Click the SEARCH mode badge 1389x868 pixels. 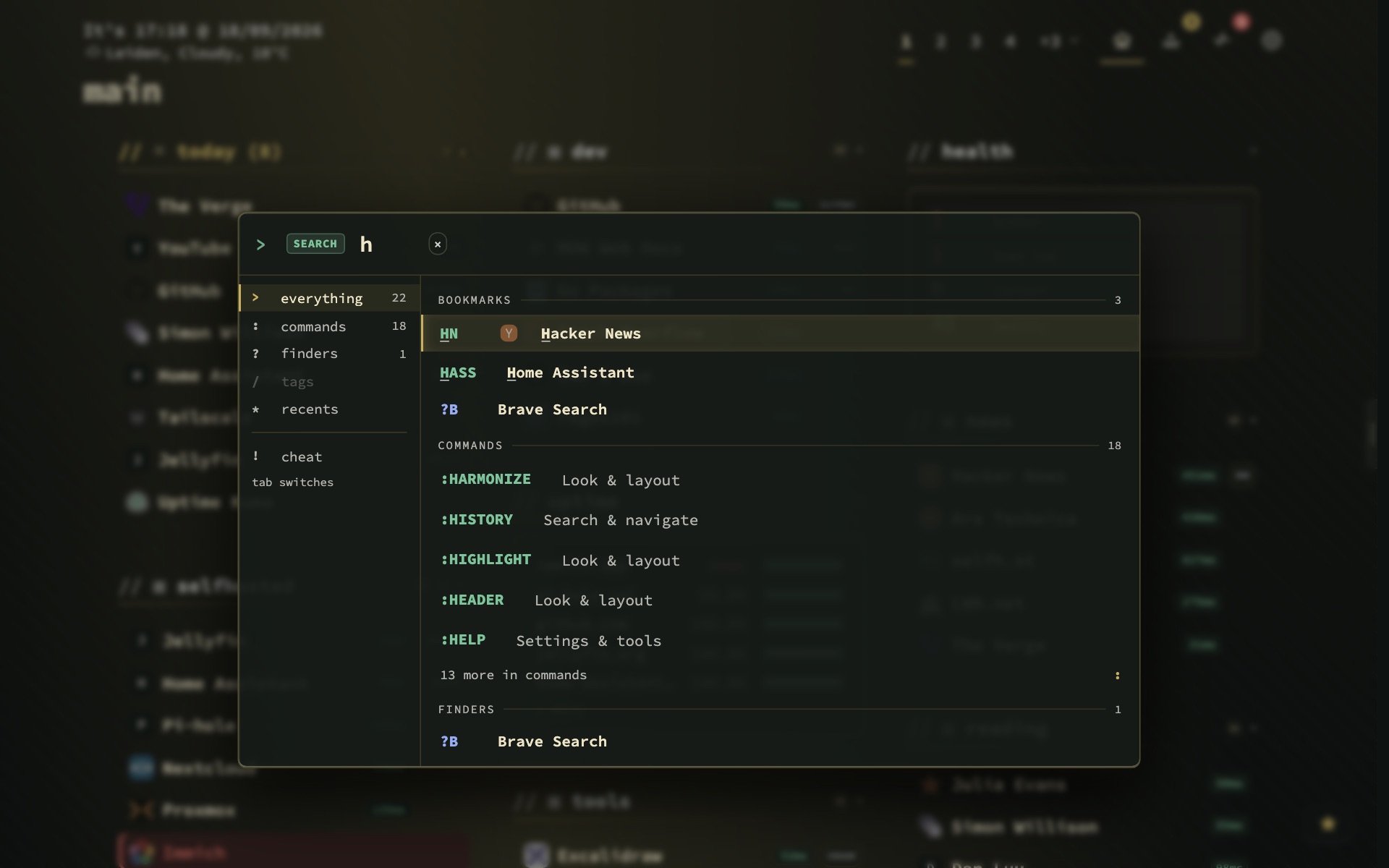[x=315, y=244]
